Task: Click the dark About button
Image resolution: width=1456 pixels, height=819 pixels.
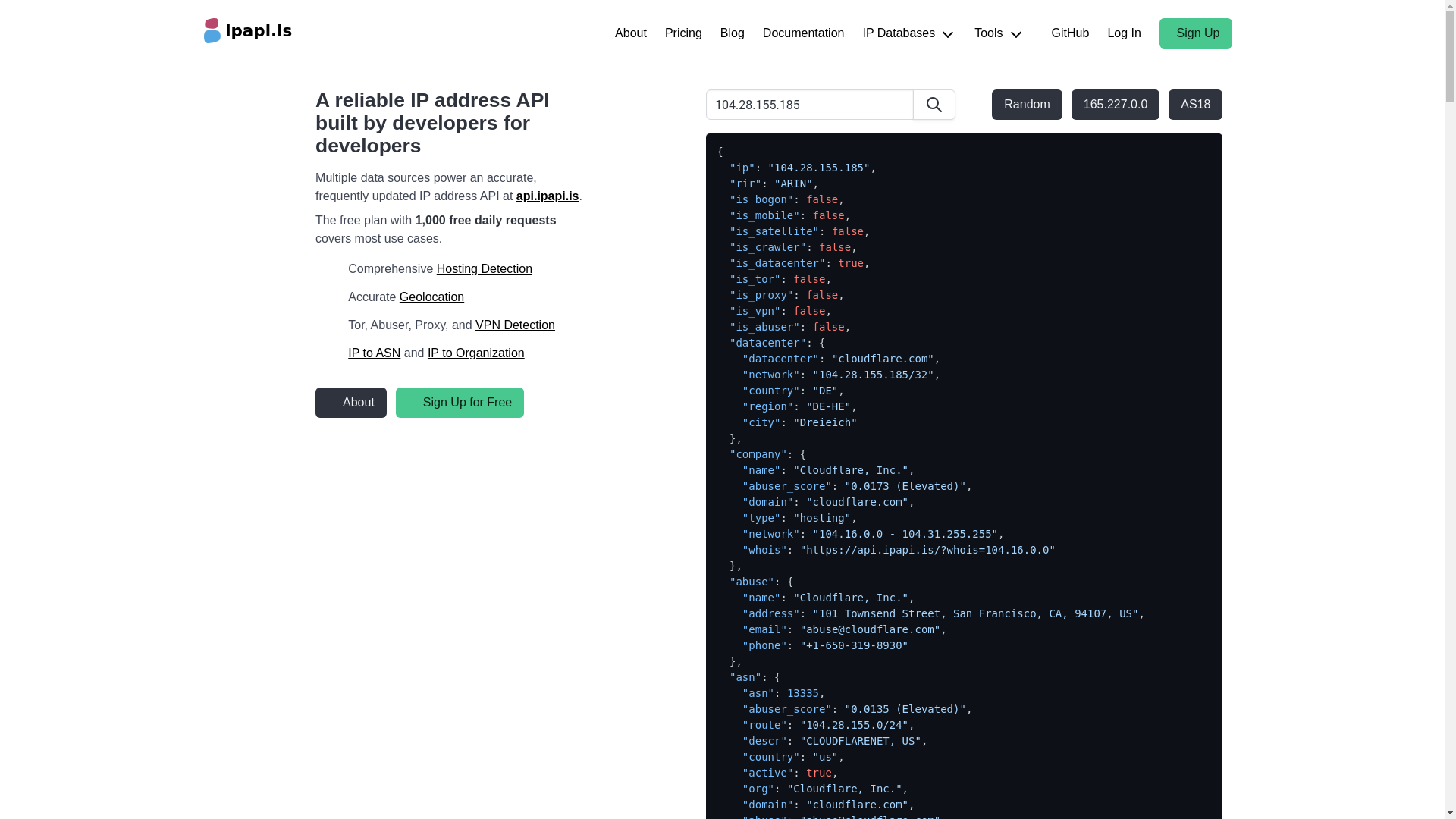Action: pos(350,403)
